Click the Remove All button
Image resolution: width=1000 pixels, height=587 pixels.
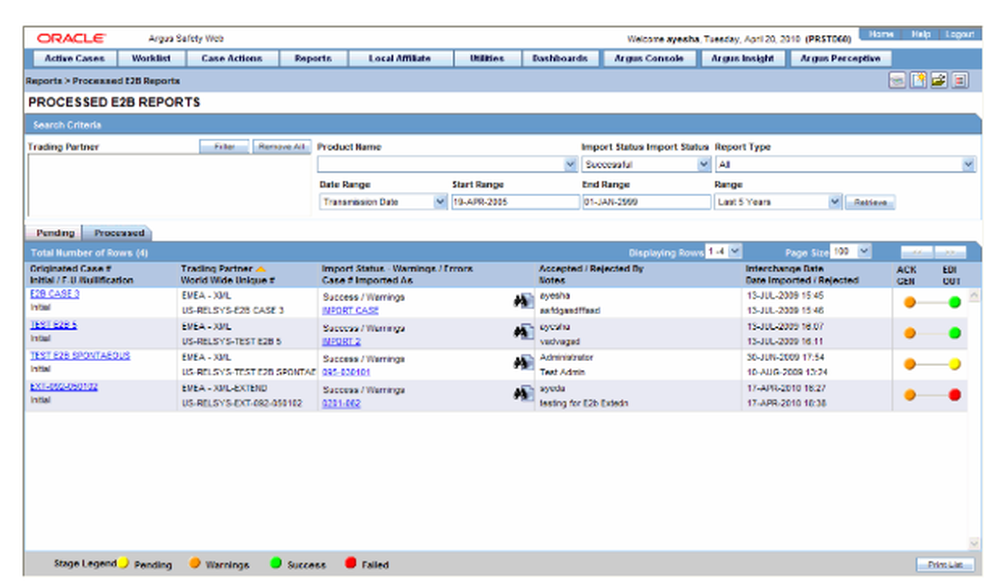[x=282, y=147]
